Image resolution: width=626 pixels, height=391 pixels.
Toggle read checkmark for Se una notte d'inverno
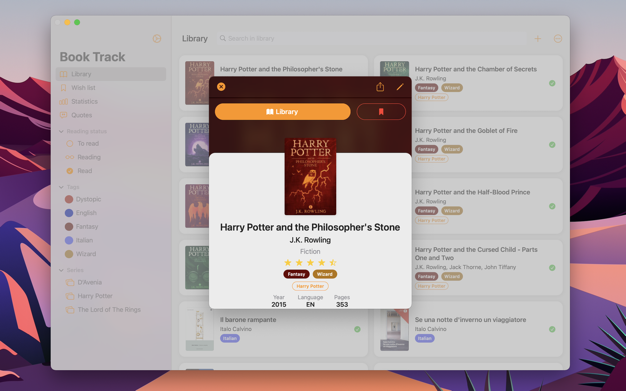[552, 329]
